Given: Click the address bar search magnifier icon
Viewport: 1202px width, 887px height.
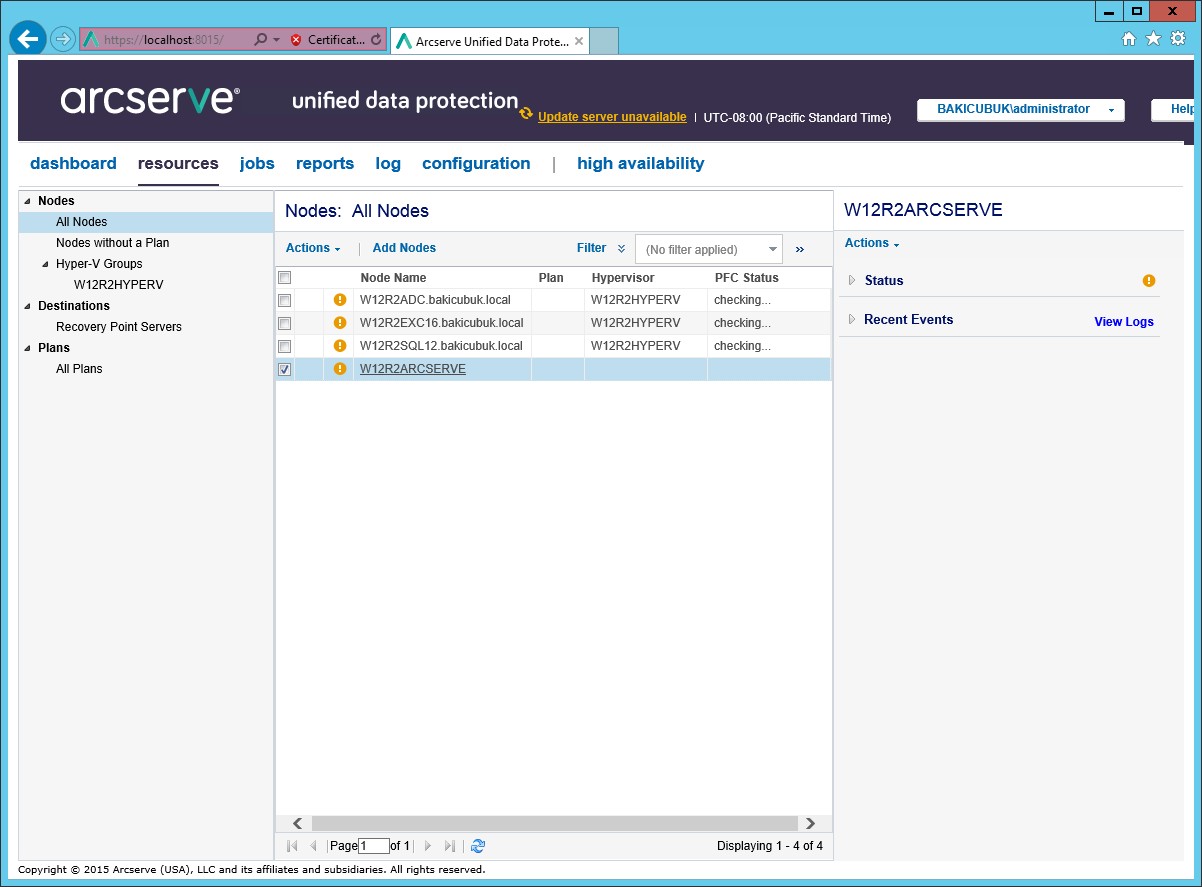Looking at the screenshot, I should [x=260, y=40].
